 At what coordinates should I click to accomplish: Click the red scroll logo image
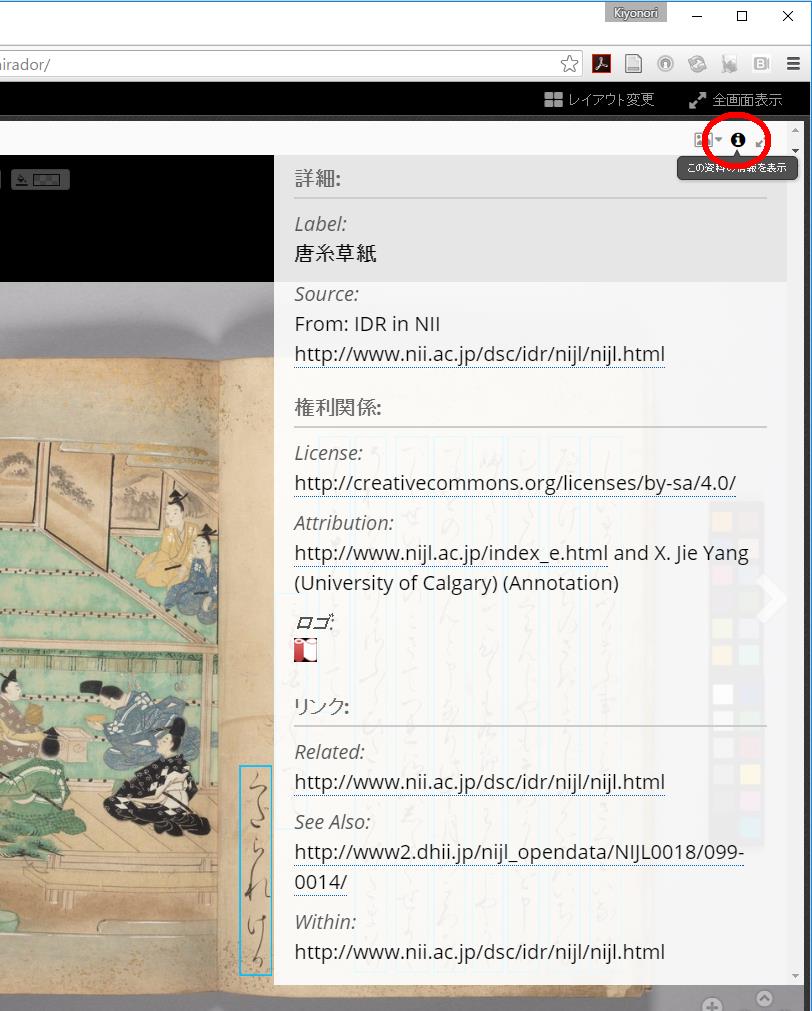tap(305, 650)
